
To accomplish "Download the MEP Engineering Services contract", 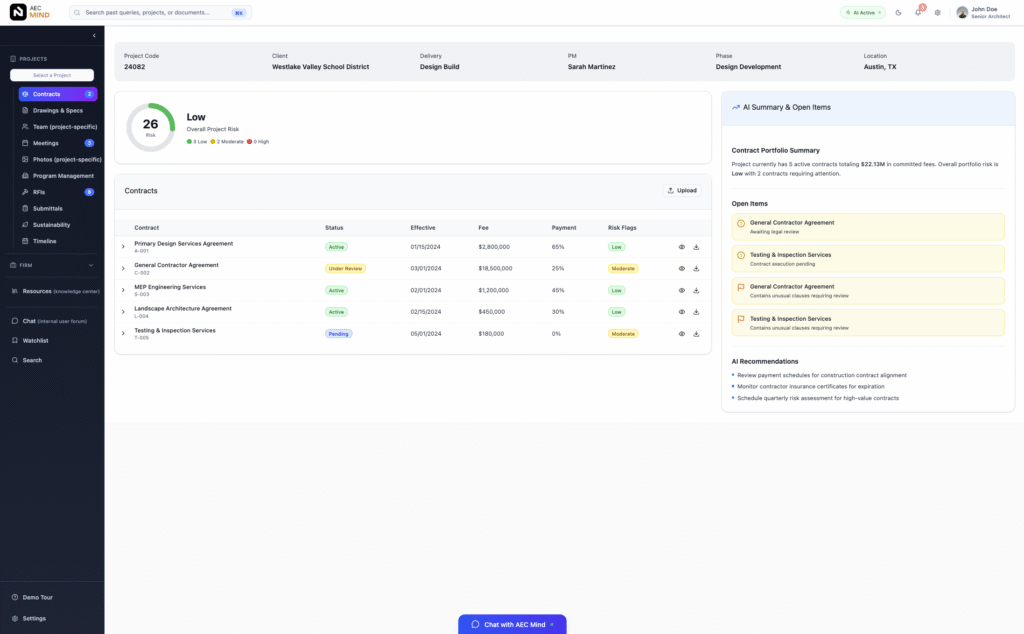I will (696, 290).
